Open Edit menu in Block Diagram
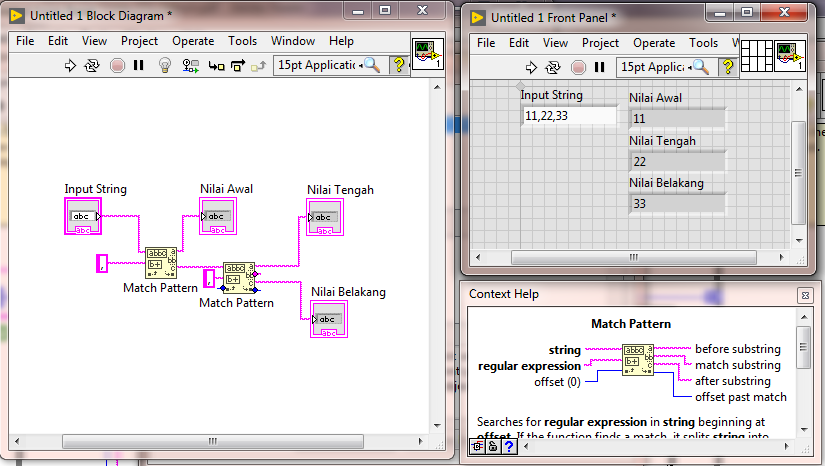The image size is (825, 466). [58, 41]
